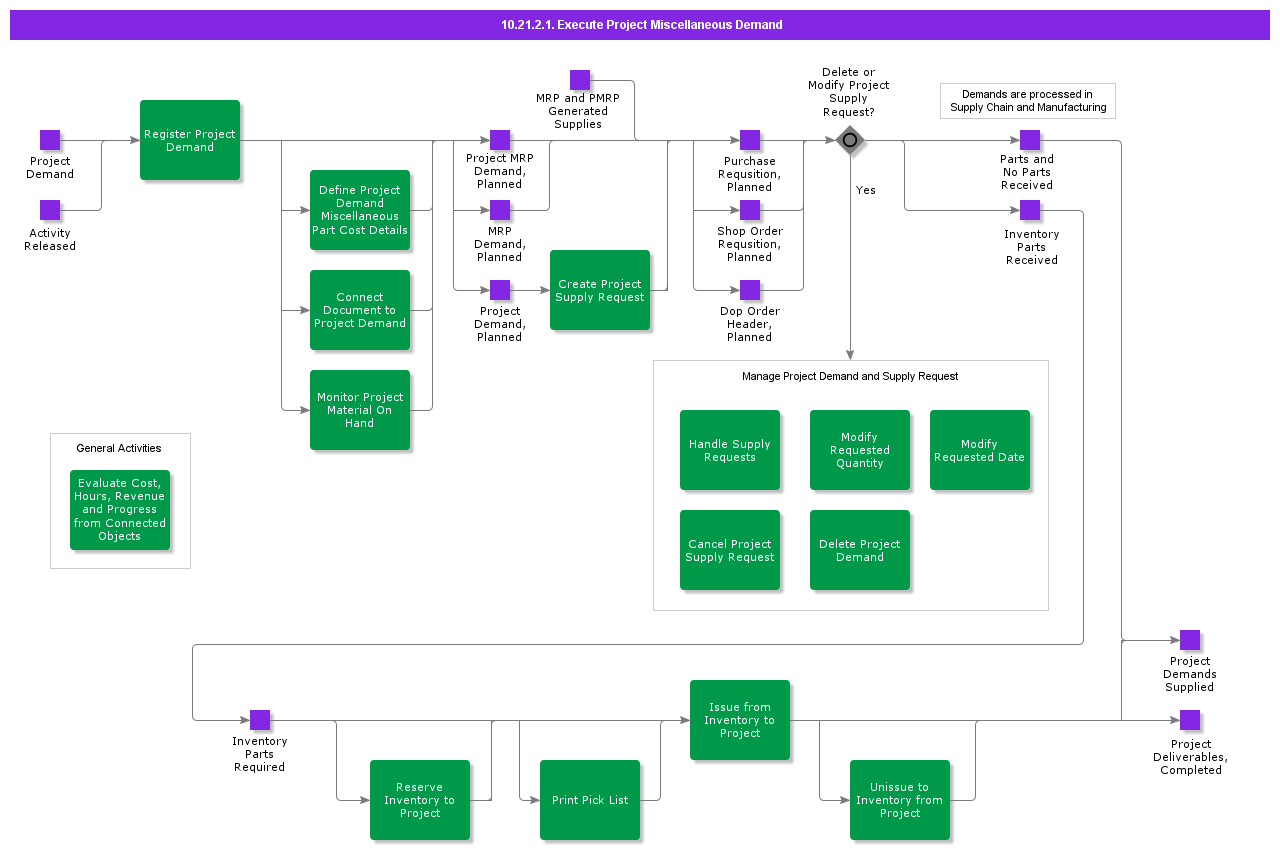
Task: Select the Activity Released event square
Action: [50, 210]
